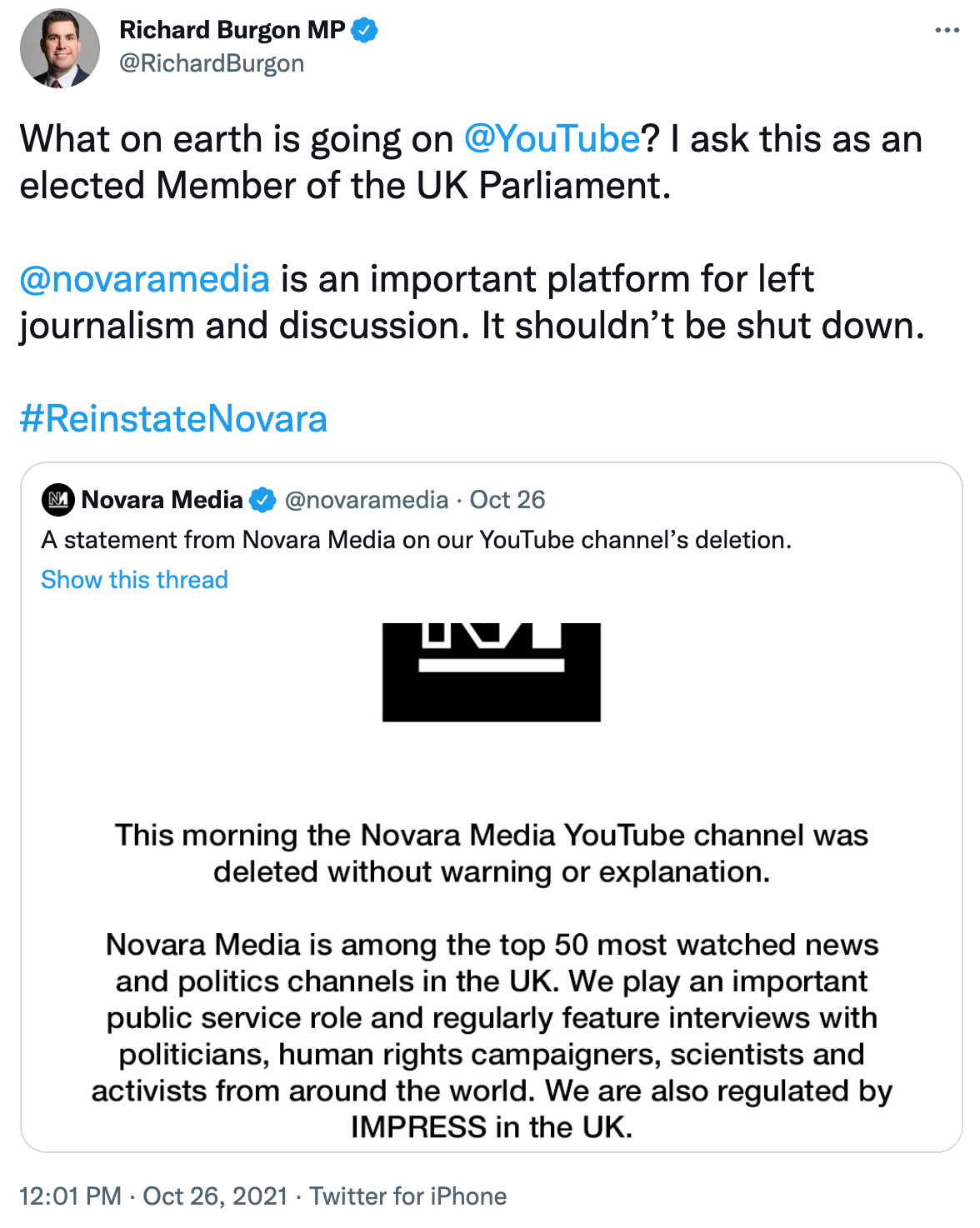Open the @YouTube mention link
This screenshot has width=980, height=1228.
pyautogui.click(x=552, y=139)
